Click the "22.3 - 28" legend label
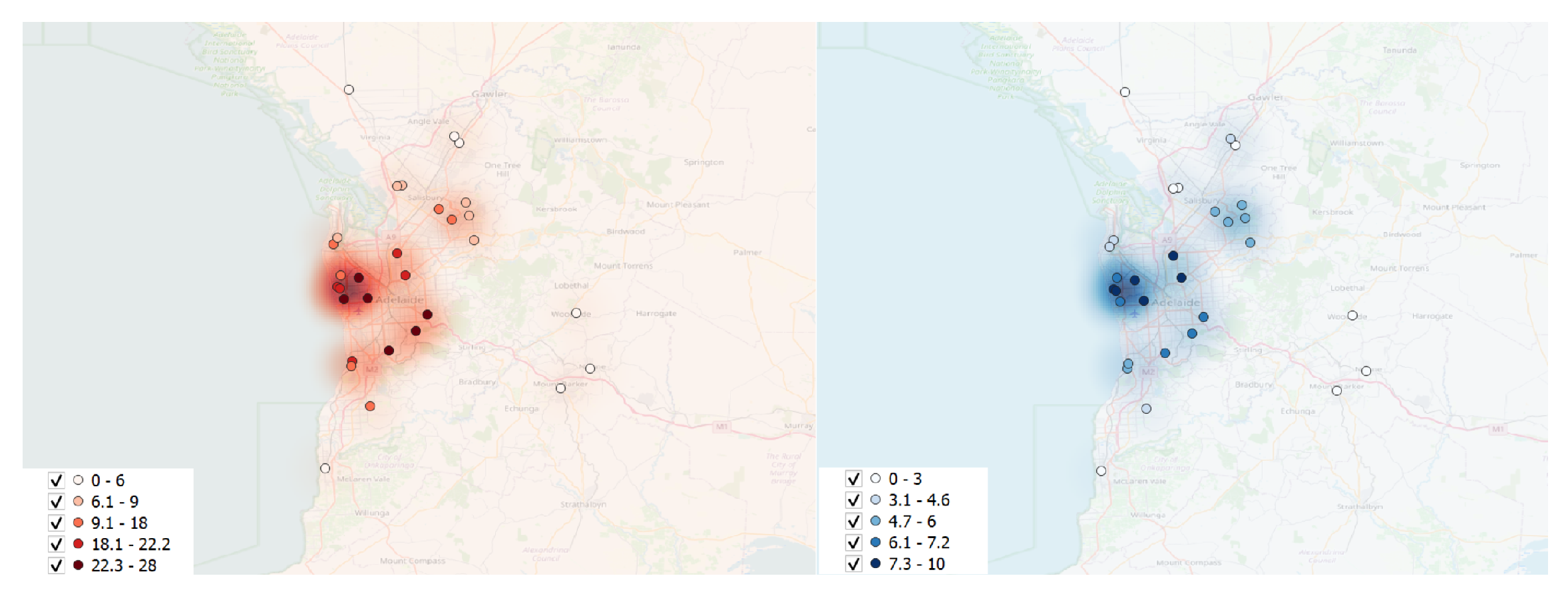Viewport: 1568px width, 596px height. coord(124,565)
